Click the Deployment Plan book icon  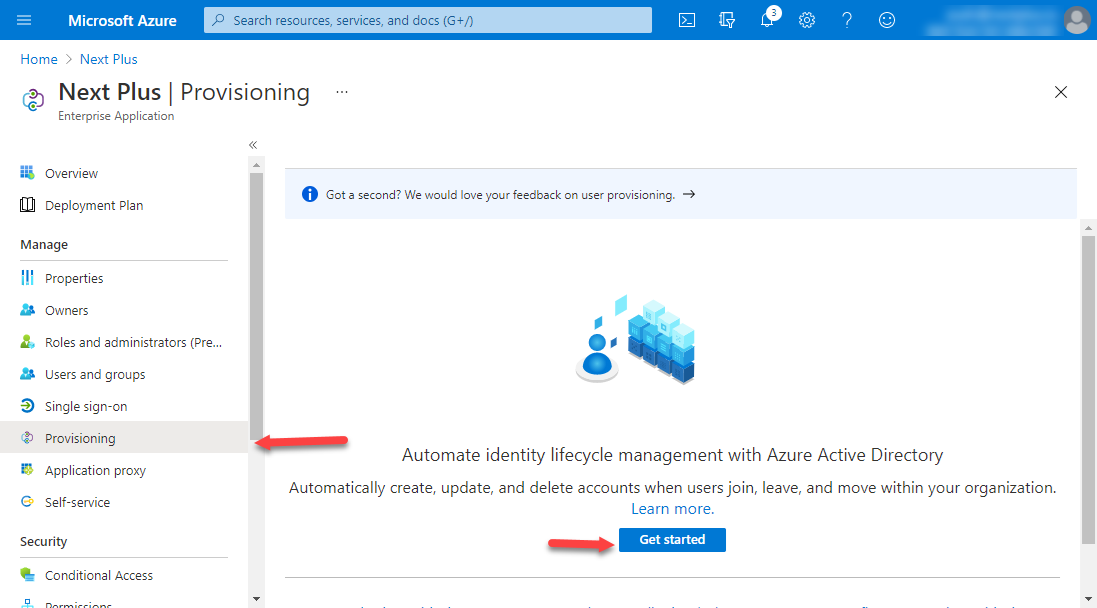pos(27,204)
